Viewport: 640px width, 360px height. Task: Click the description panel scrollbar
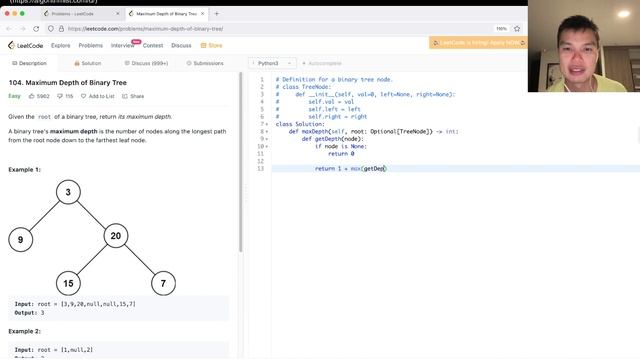[240, 162]
